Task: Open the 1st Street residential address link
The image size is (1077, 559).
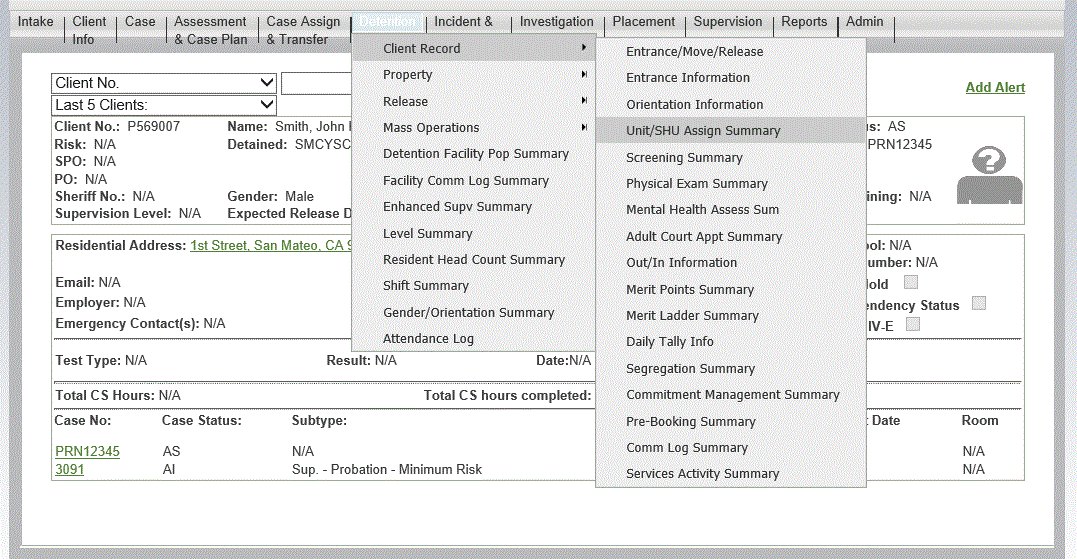Action: (x=271, y=245)
